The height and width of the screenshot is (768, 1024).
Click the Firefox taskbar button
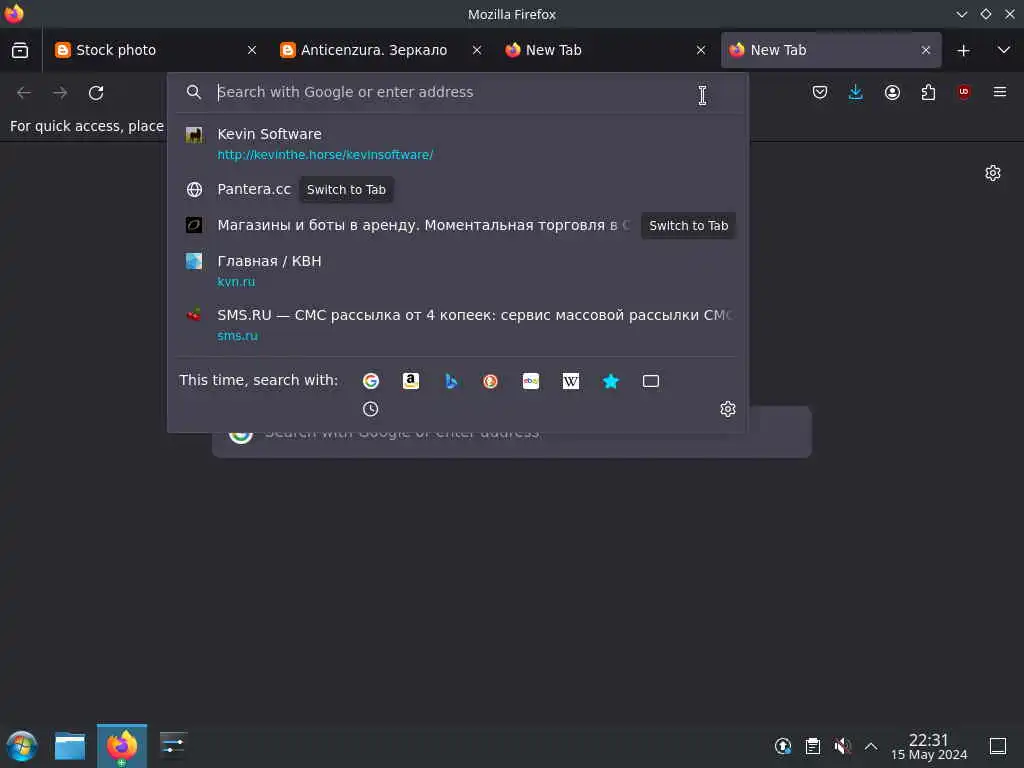122,746
